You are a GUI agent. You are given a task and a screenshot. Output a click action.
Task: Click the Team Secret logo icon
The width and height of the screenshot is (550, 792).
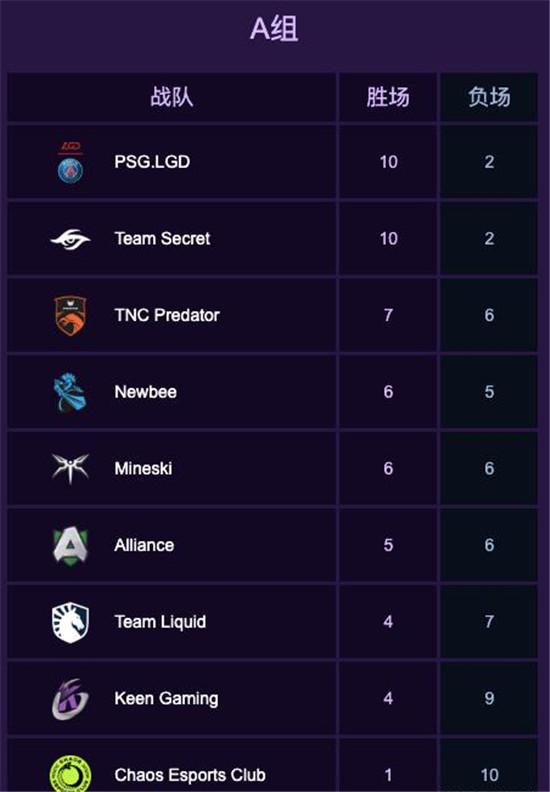(x=70, y=239)
